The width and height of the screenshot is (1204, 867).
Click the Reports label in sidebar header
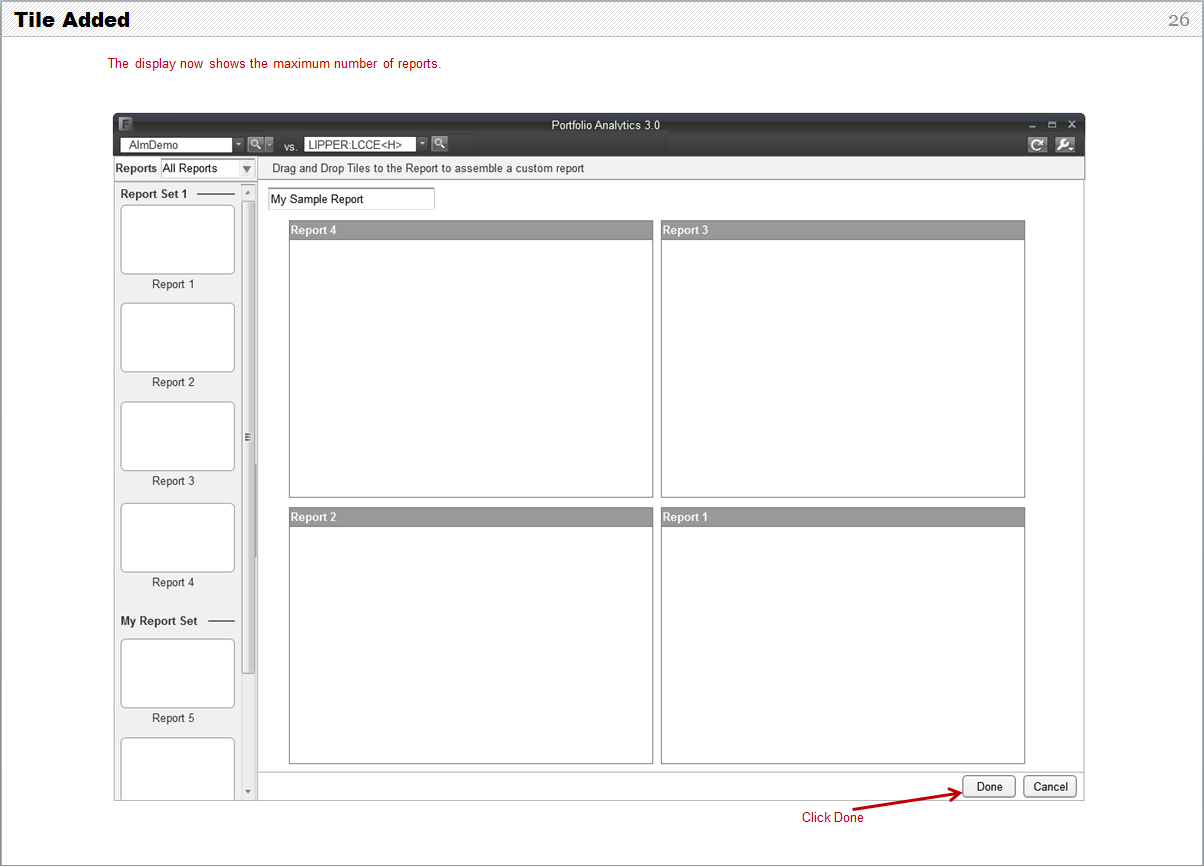pyautogui.click(x=136, y=168)
